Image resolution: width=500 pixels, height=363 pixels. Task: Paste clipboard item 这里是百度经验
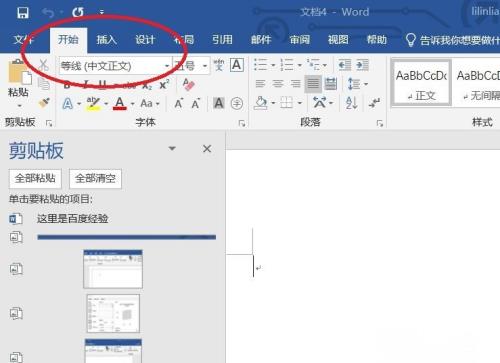coord(72,219)
